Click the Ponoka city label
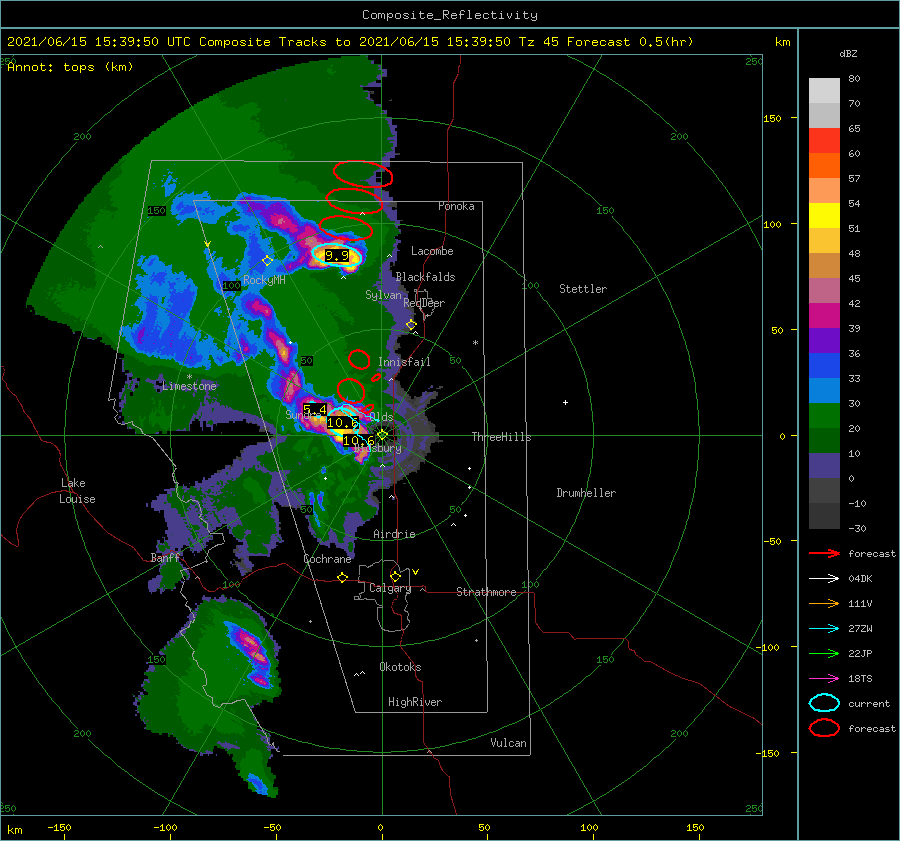The height and width of the screenshot is (841, 900). coord(456,206)
